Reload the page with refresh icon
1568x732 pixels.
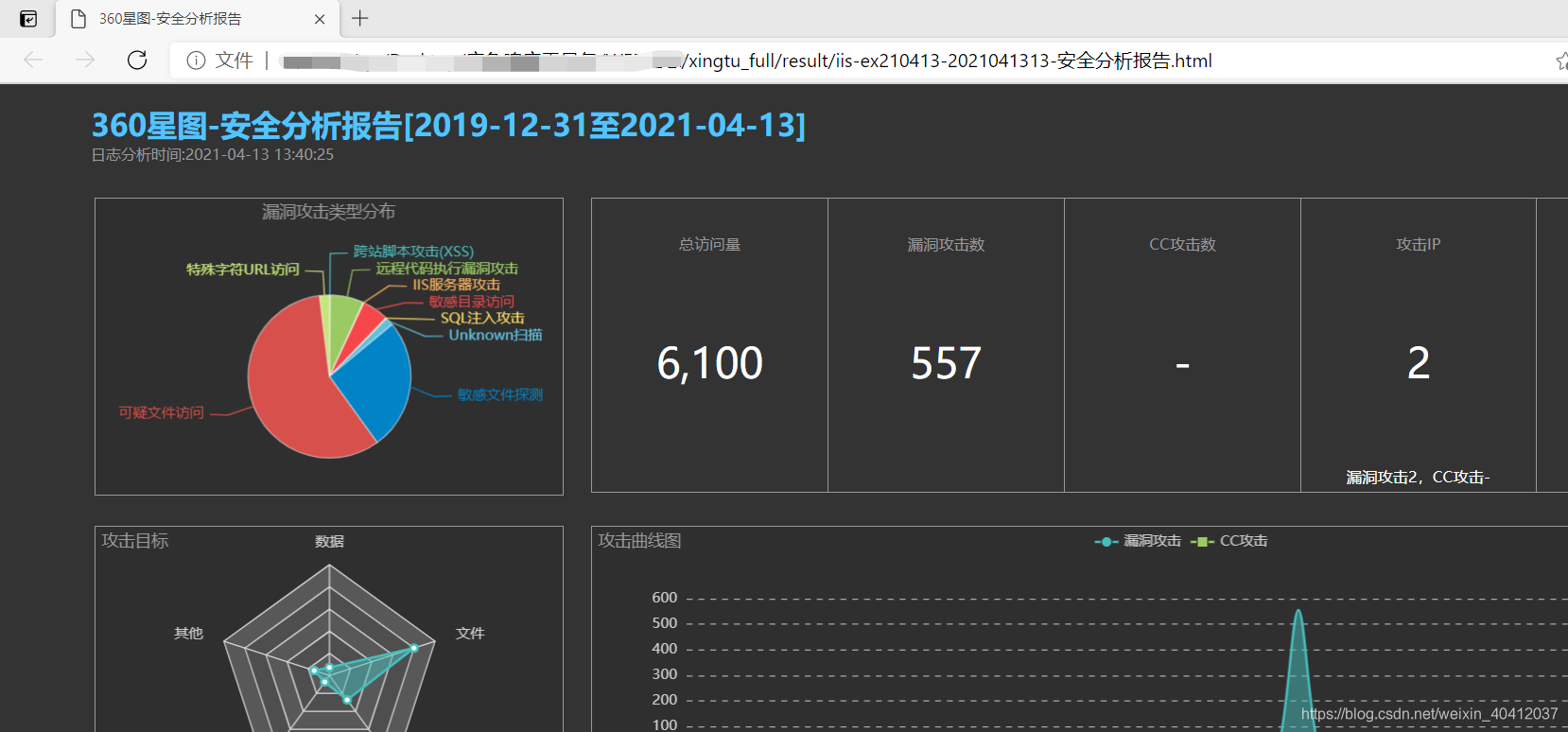click(137, 61)
